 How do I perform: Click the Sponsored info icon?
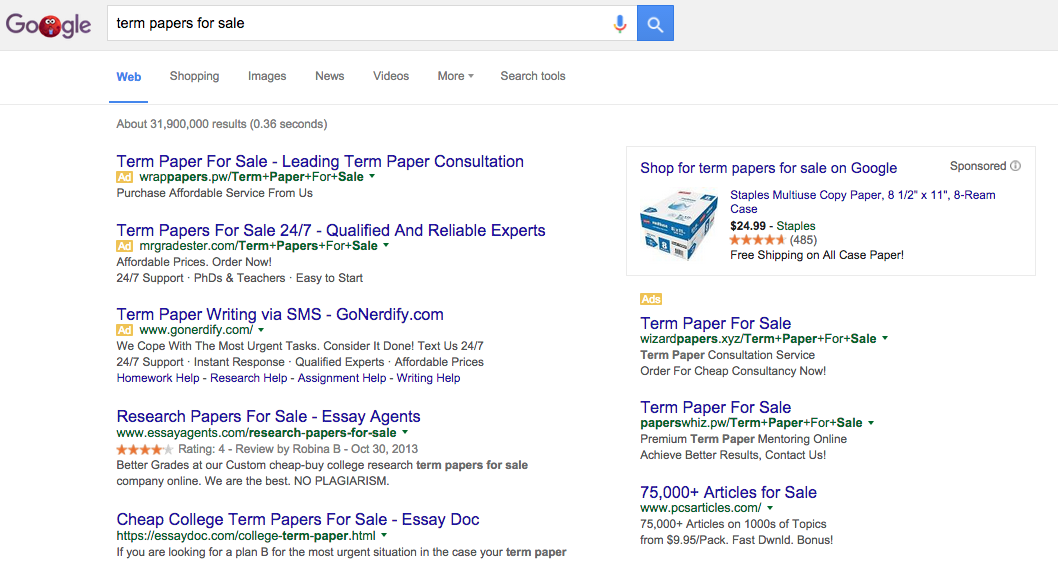point(1016,166)
